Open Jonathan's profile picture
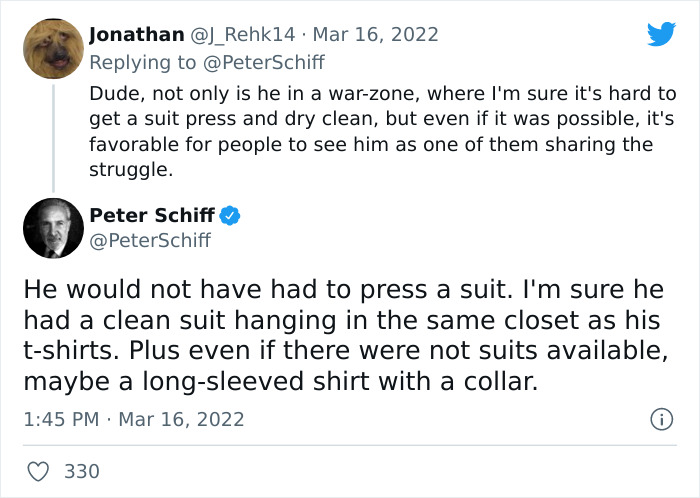The width and height of the screenshot is (700, 498). pos(50,49)
